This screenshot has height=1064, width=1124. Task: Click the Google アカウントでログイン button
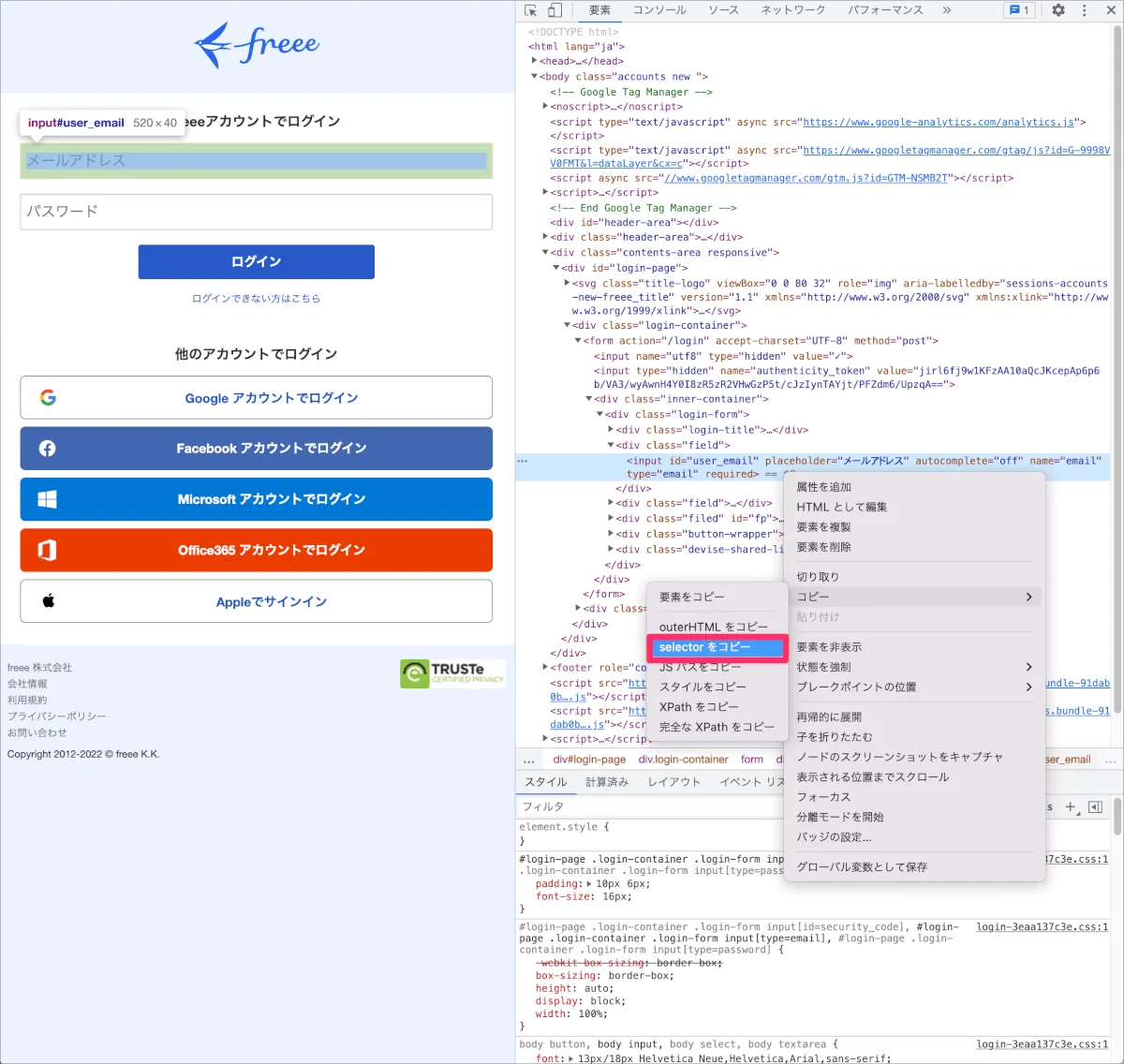click(256, 398)
